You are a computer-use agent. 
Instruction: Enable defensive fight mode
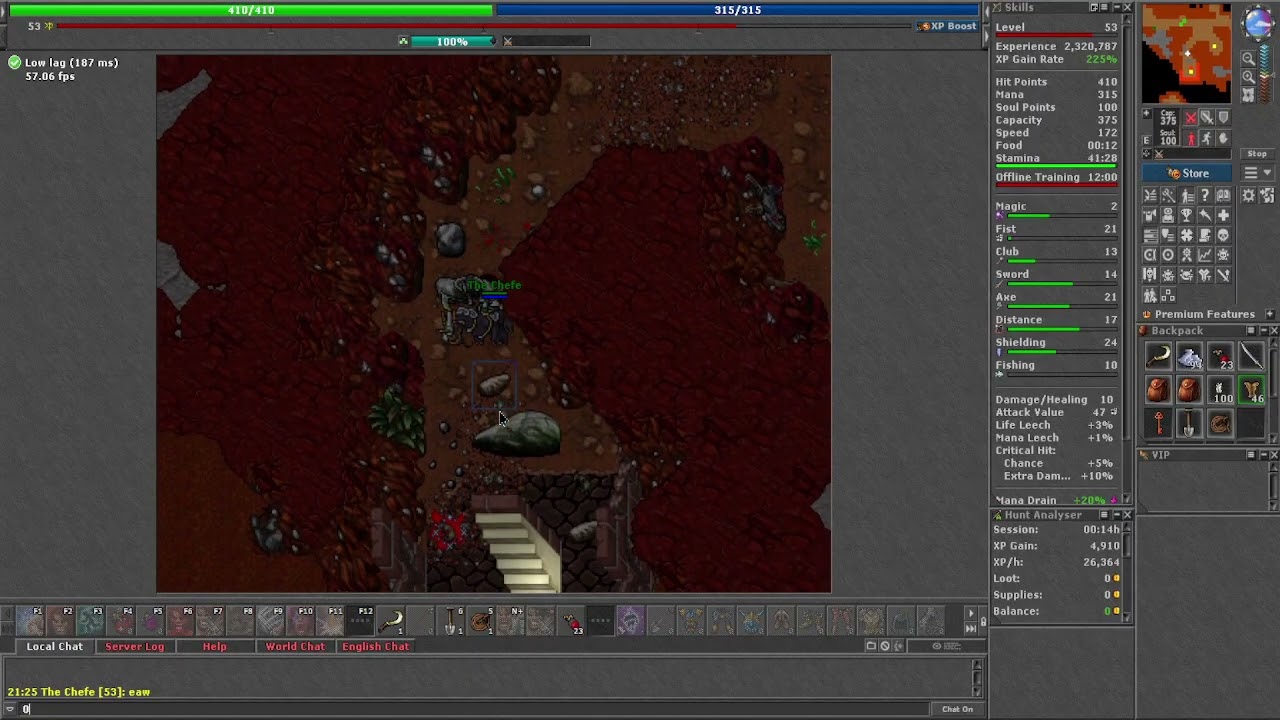tap(1223, 117)
